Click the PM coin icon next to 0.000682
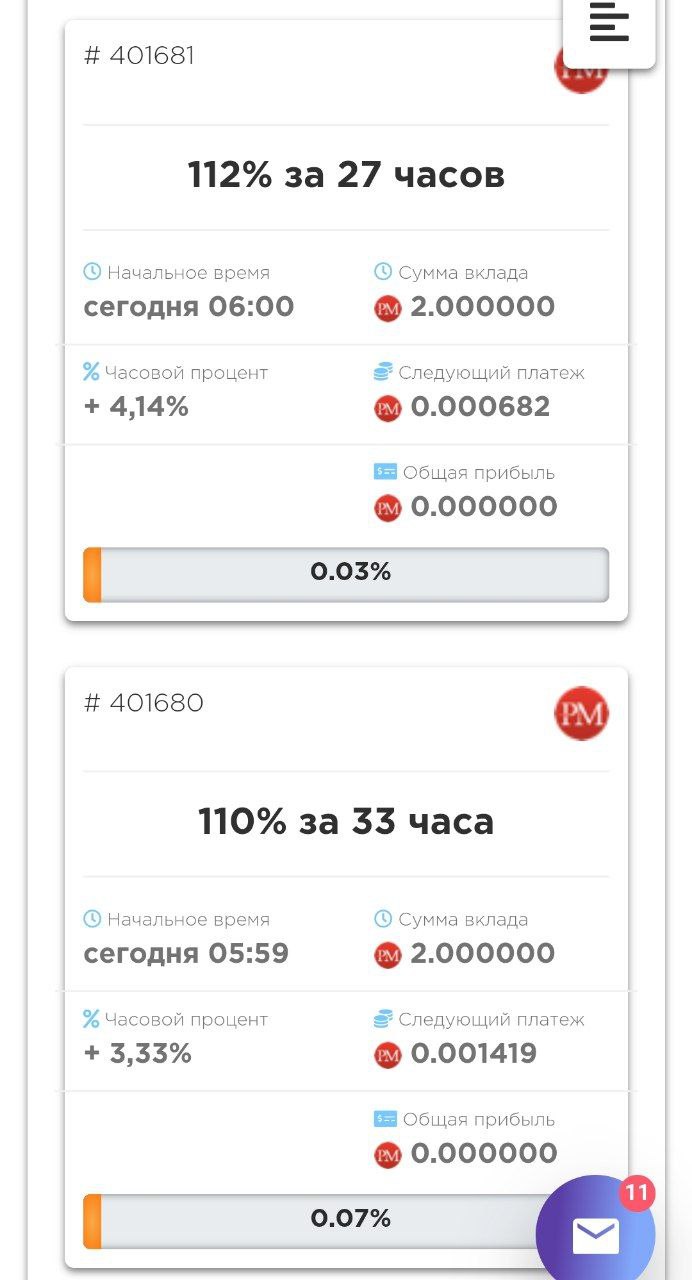 pyautogui.click(x=387, y=408)
